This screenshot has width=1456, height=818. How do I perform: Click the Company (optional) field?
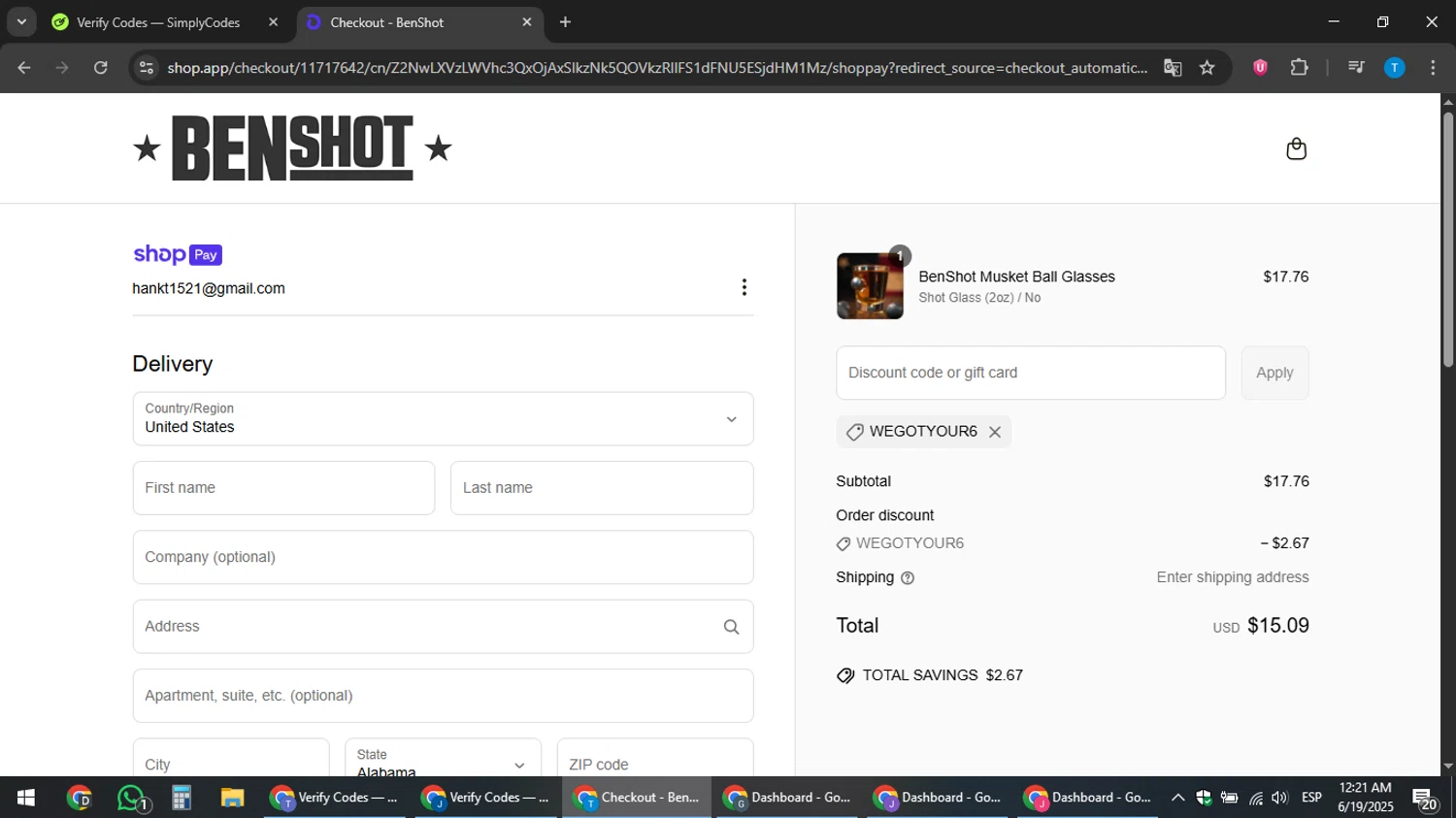click(x=443, y=557)
